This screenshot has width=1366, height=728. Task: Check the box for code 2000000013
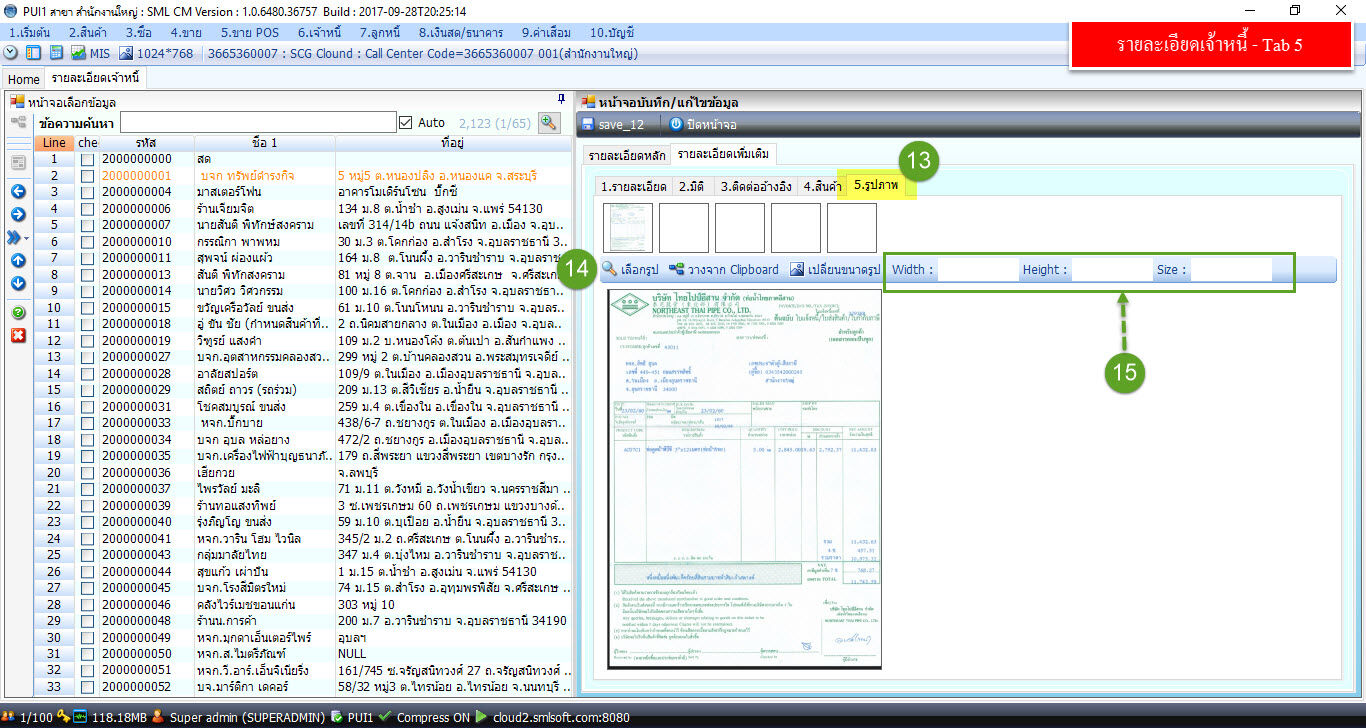pos(88,274)
